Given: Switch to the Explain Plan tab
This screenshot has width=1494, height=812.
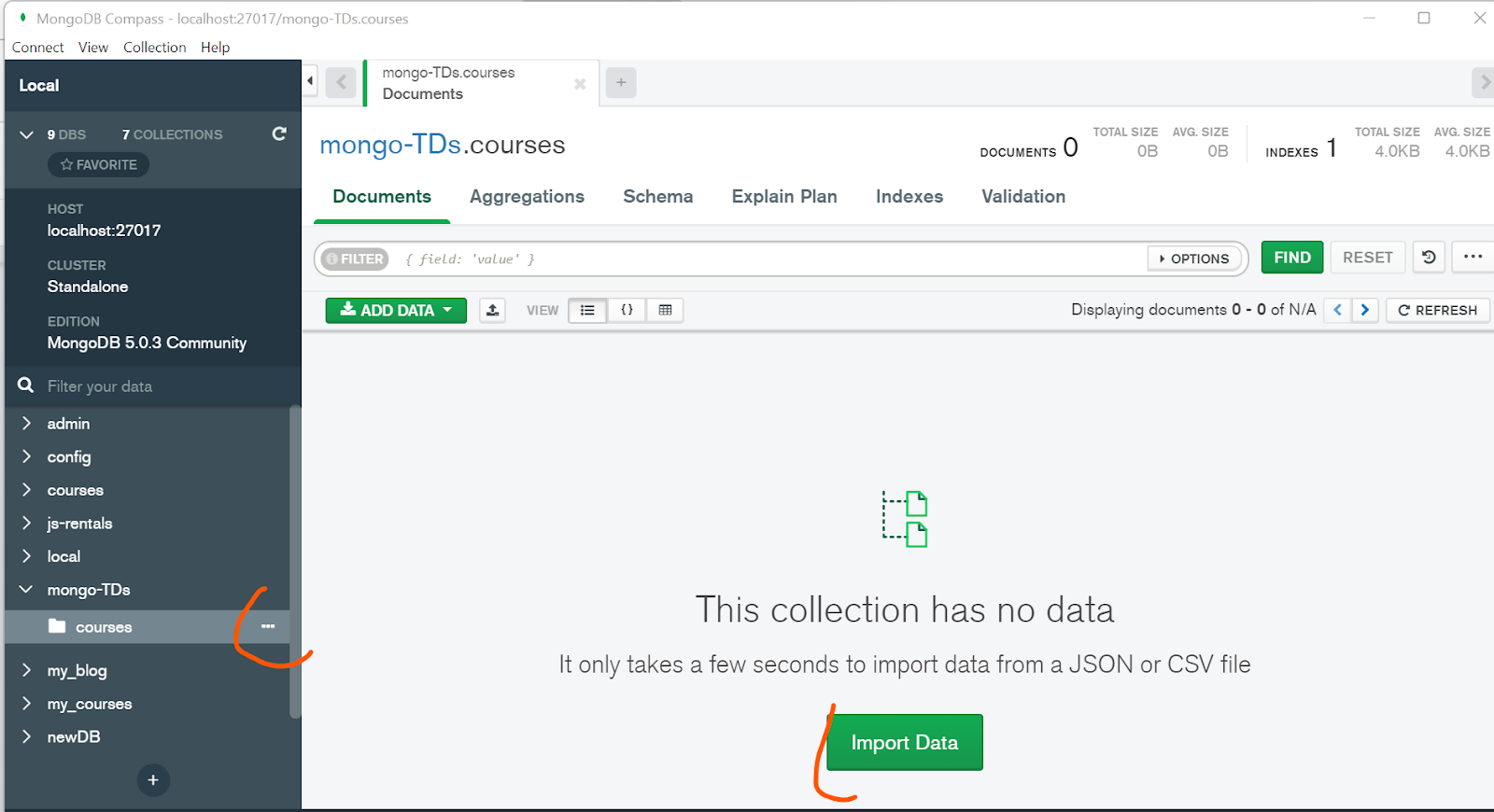Looking at the screenshot, I should 784,197.
